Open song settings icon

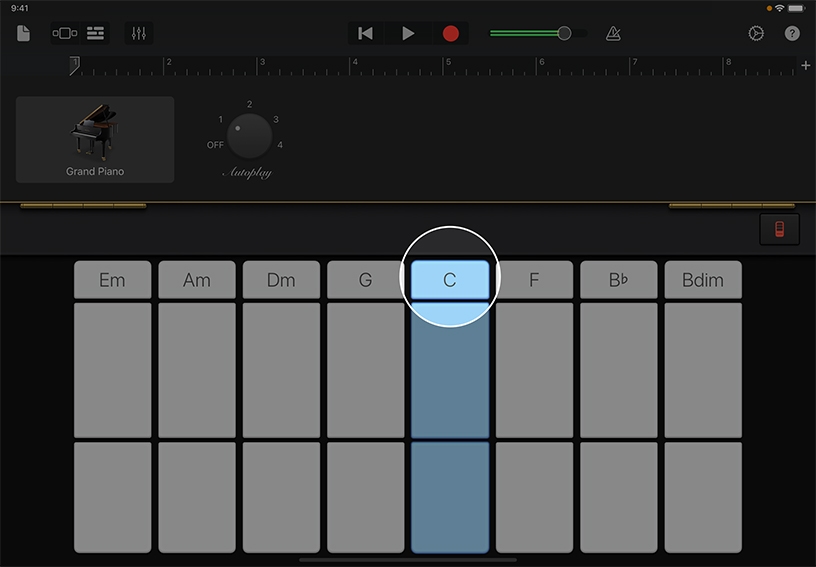point(756,33)
